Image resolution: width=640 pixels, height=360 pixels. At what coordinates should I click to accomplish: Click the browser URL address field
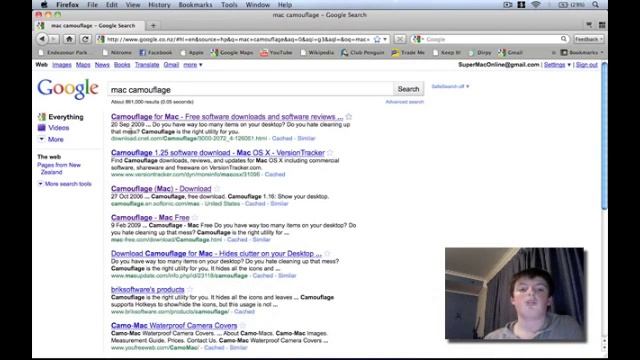pyautogui.click(x=238, y=39)
